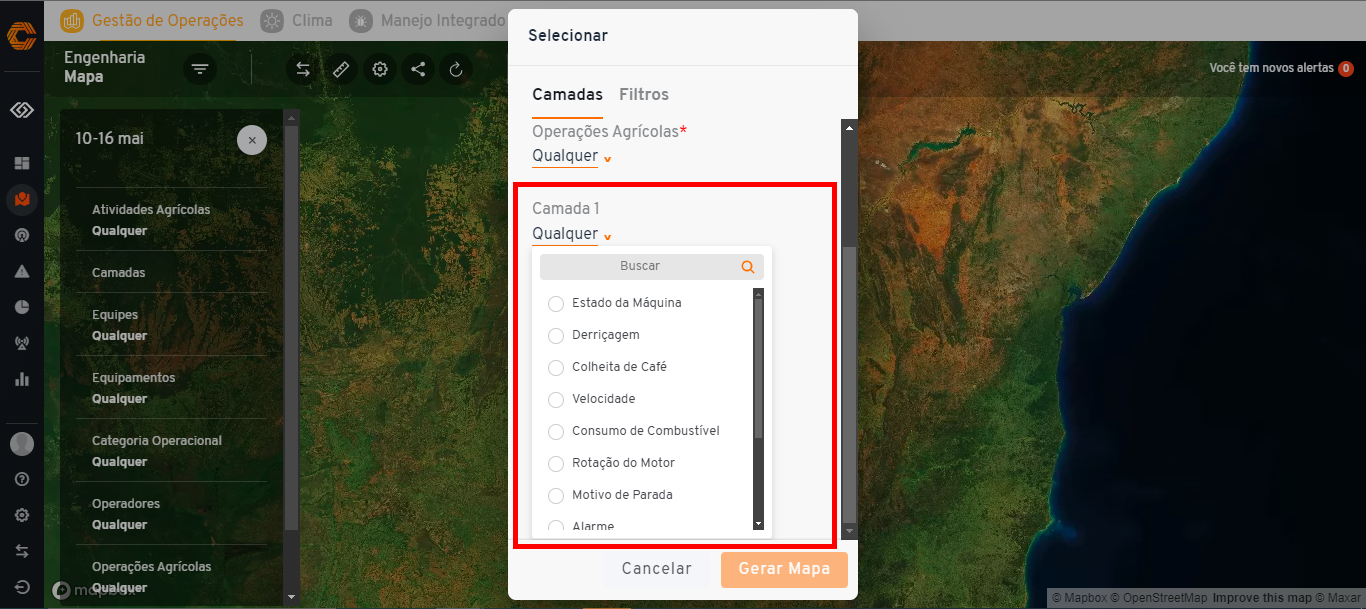The width and height of the screenshot is (1366, 609).
Task: Select the Motivo de Parada radio option
Action: coord(556,495)
